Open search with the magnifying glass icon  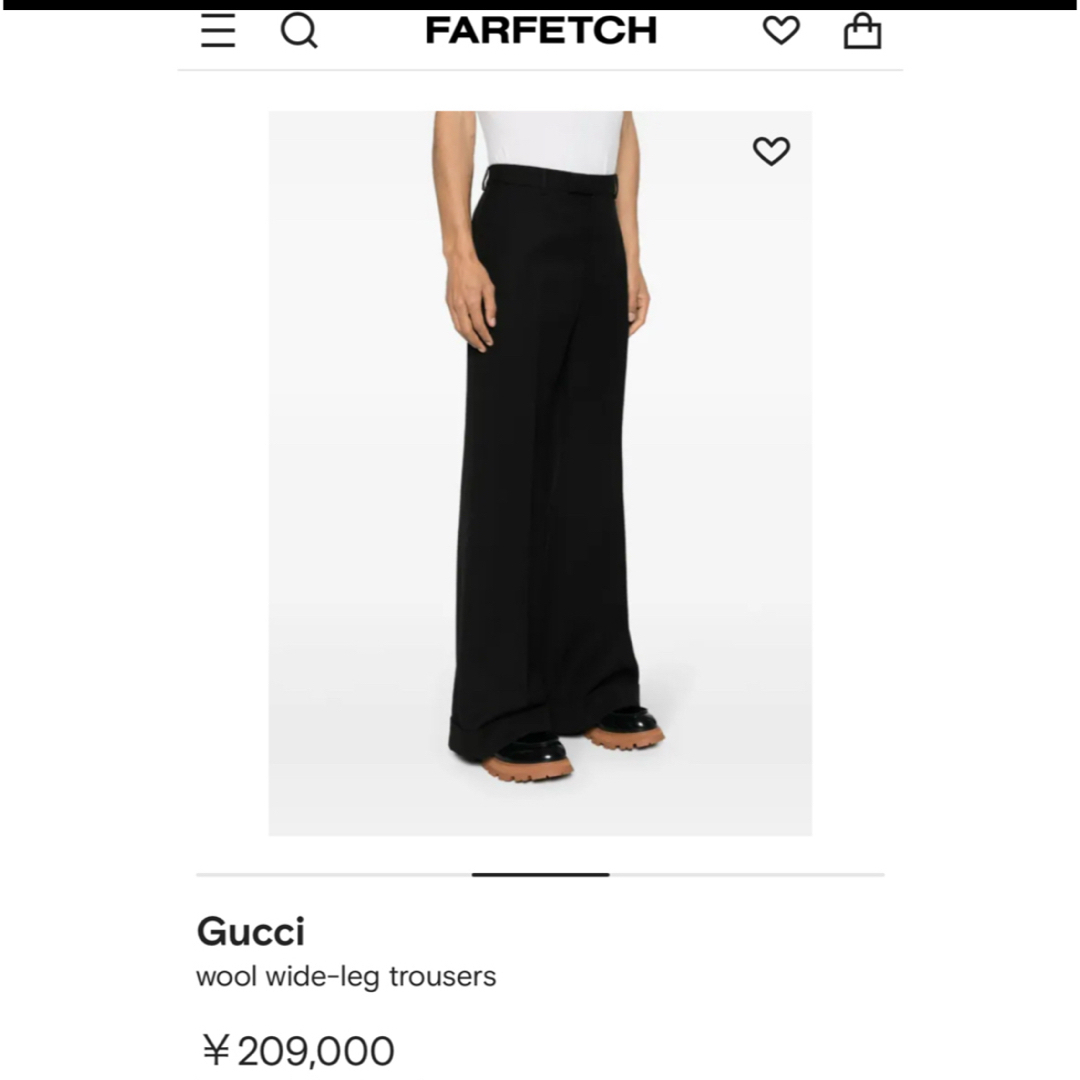coord(299,31)
